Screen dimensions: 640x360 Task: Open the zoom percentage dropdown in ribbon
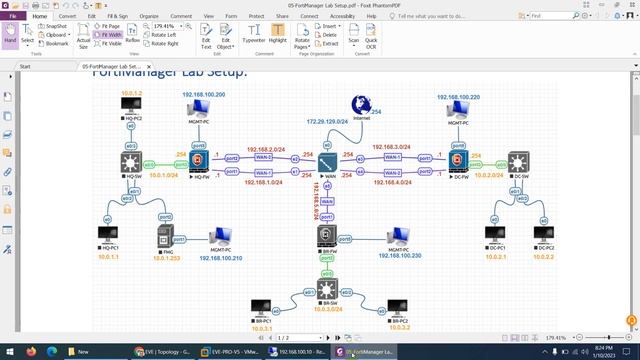(x=181, y=26)
